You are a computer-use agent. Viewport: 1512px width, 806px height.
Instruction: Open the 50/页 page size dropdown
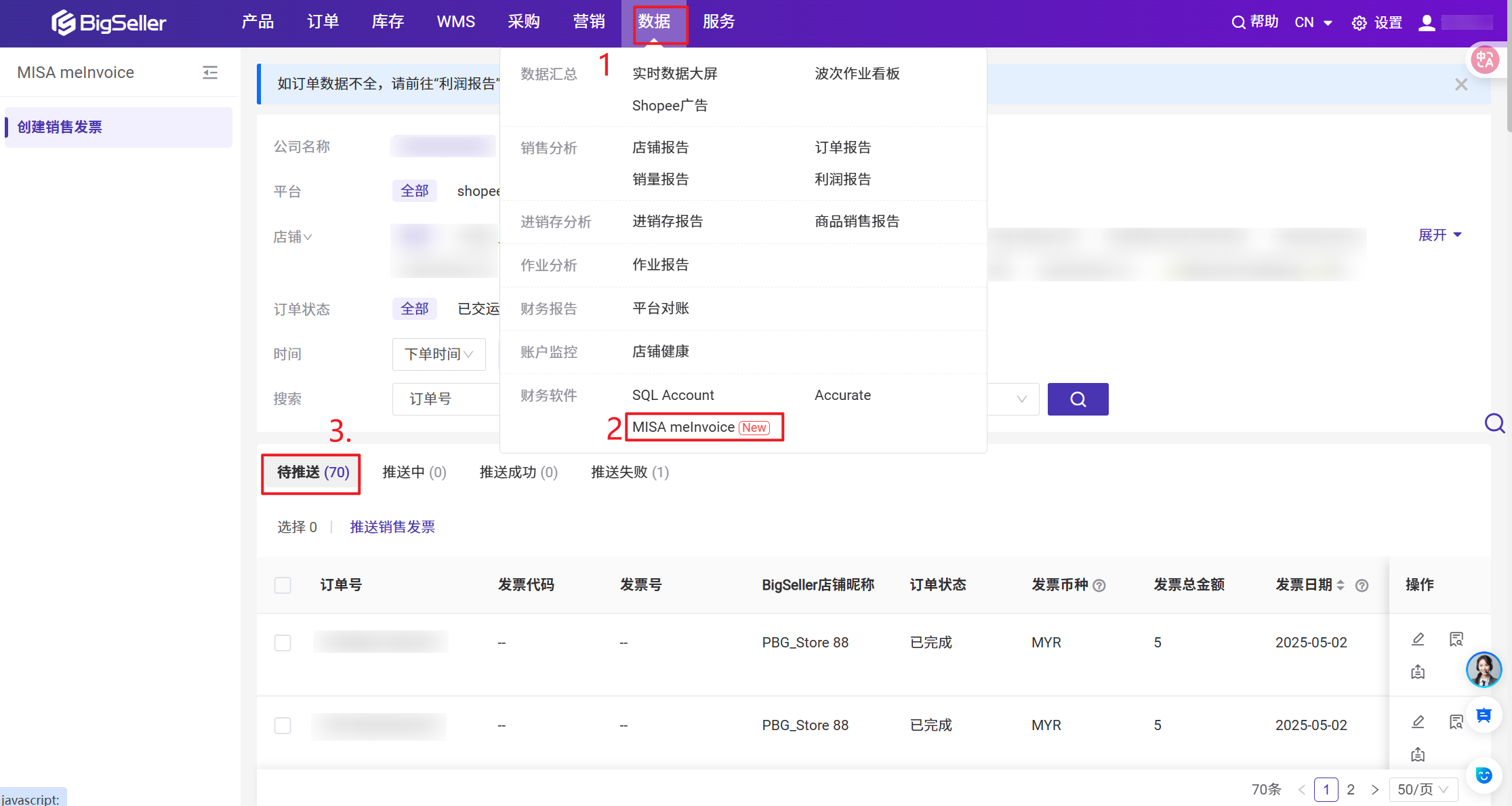pos(1423,790)
